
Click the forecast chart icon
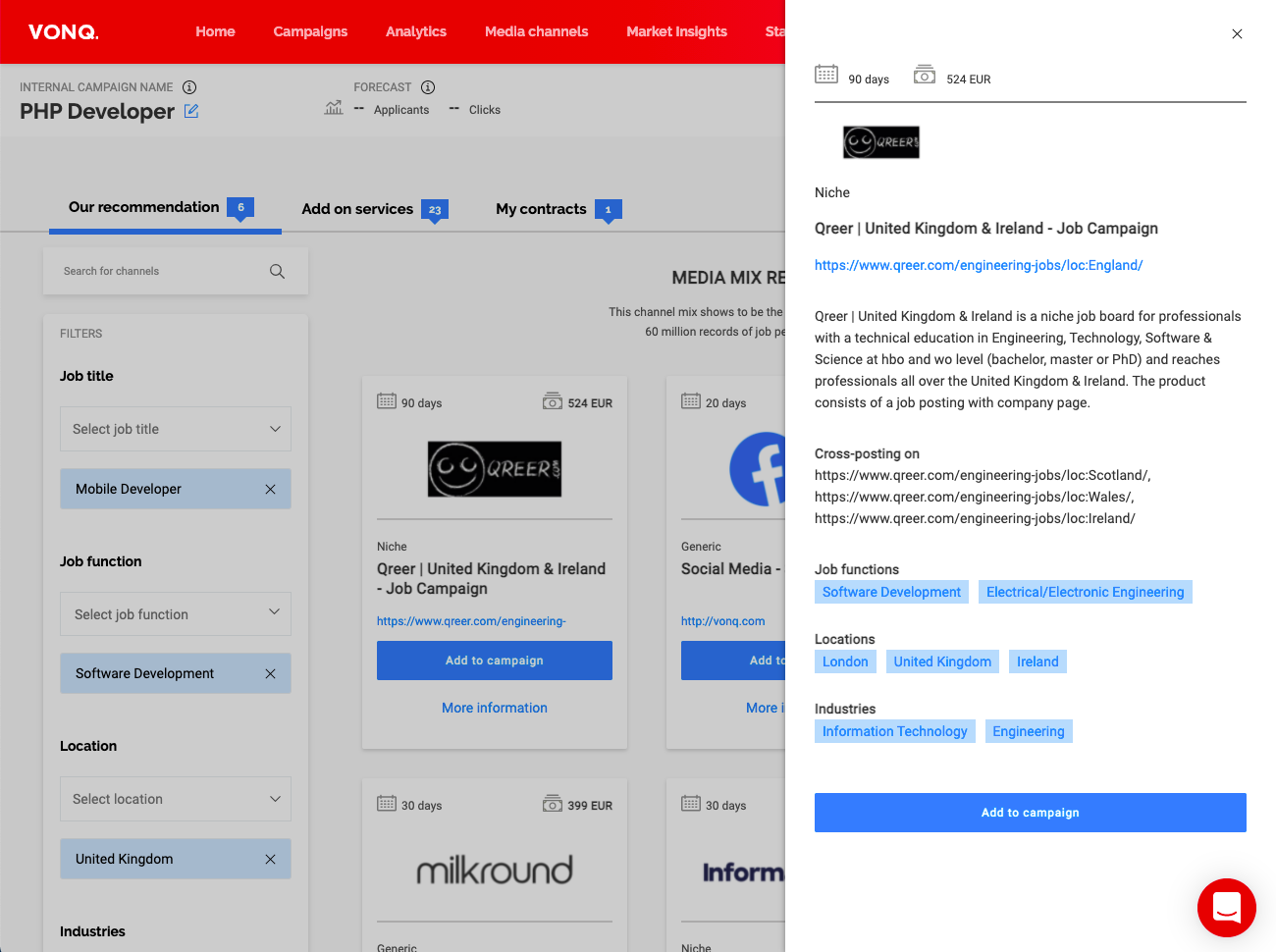point(334,107)
